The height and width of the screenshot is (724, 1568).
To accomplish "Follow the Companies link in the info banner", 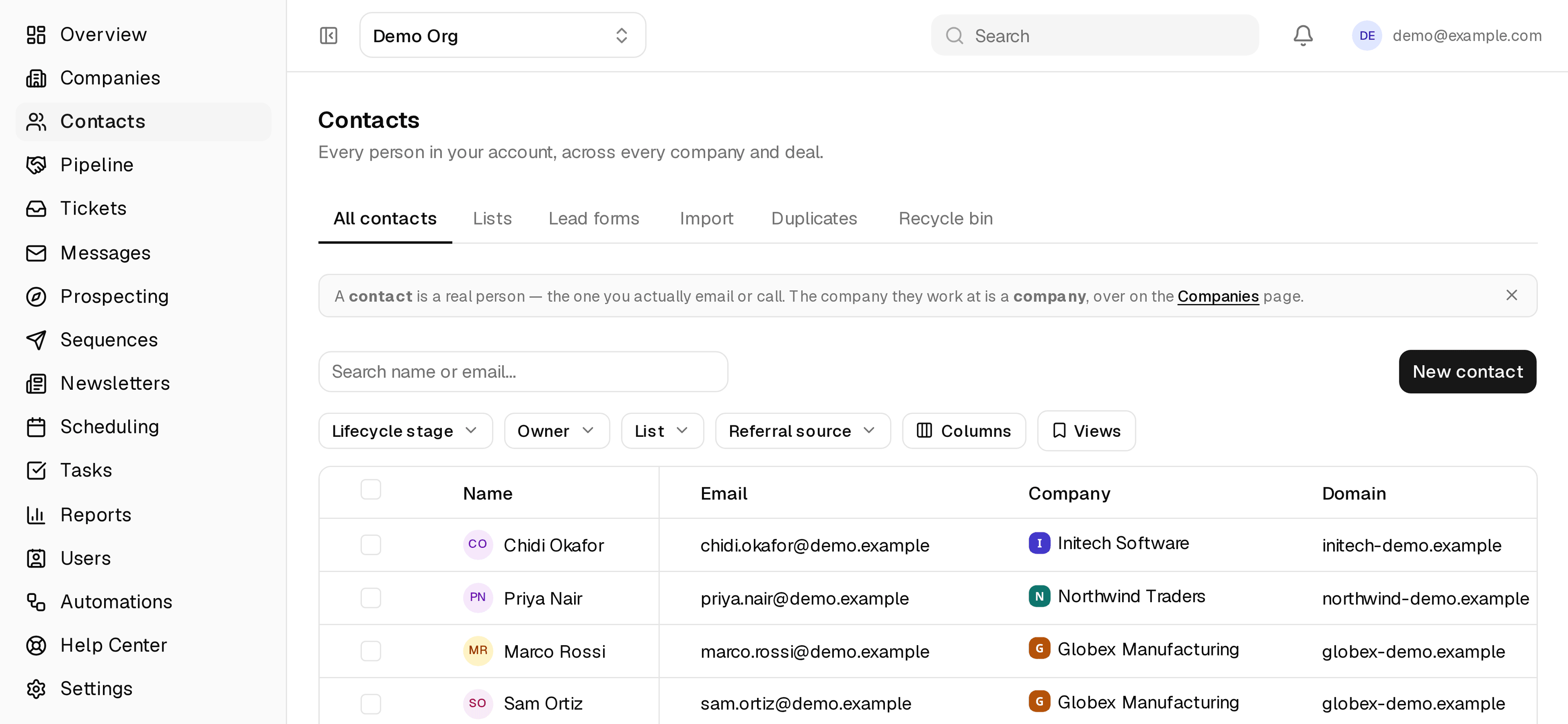I will [x=1217, y=297].
